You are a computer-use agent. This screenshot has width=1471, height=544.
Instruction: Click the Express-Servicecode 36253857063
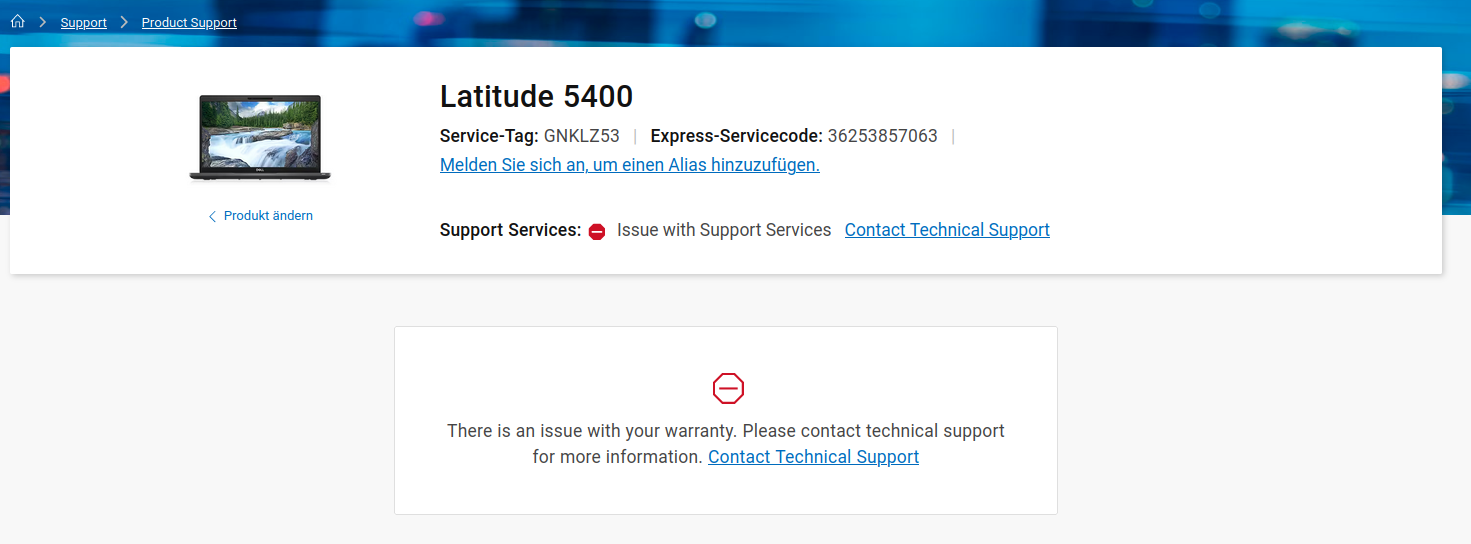click(883, 136)
